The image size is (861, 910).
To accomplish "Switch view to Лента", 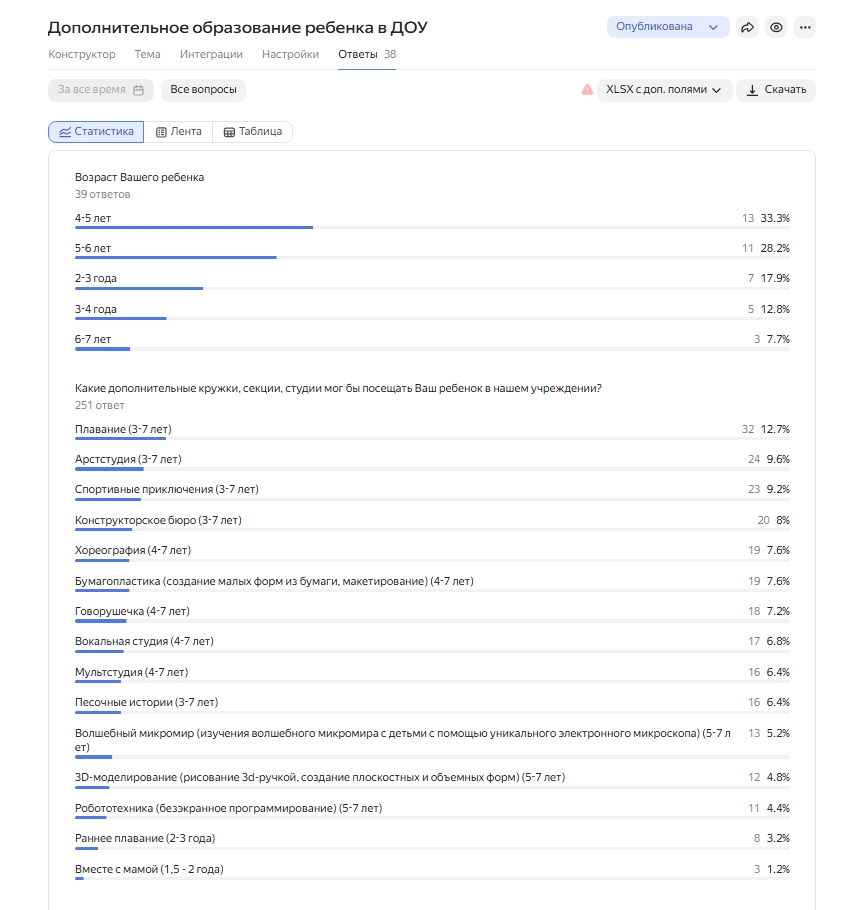I will [178, 132].
